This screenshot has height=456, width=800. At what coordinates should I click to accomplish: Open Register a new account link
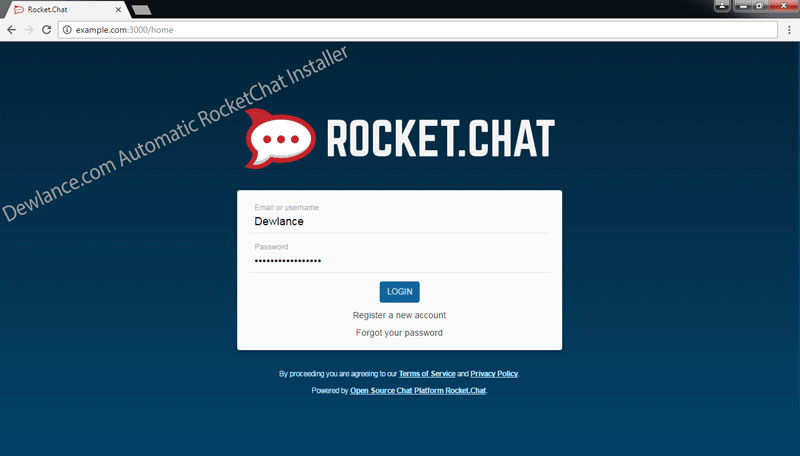pos(399,315)
